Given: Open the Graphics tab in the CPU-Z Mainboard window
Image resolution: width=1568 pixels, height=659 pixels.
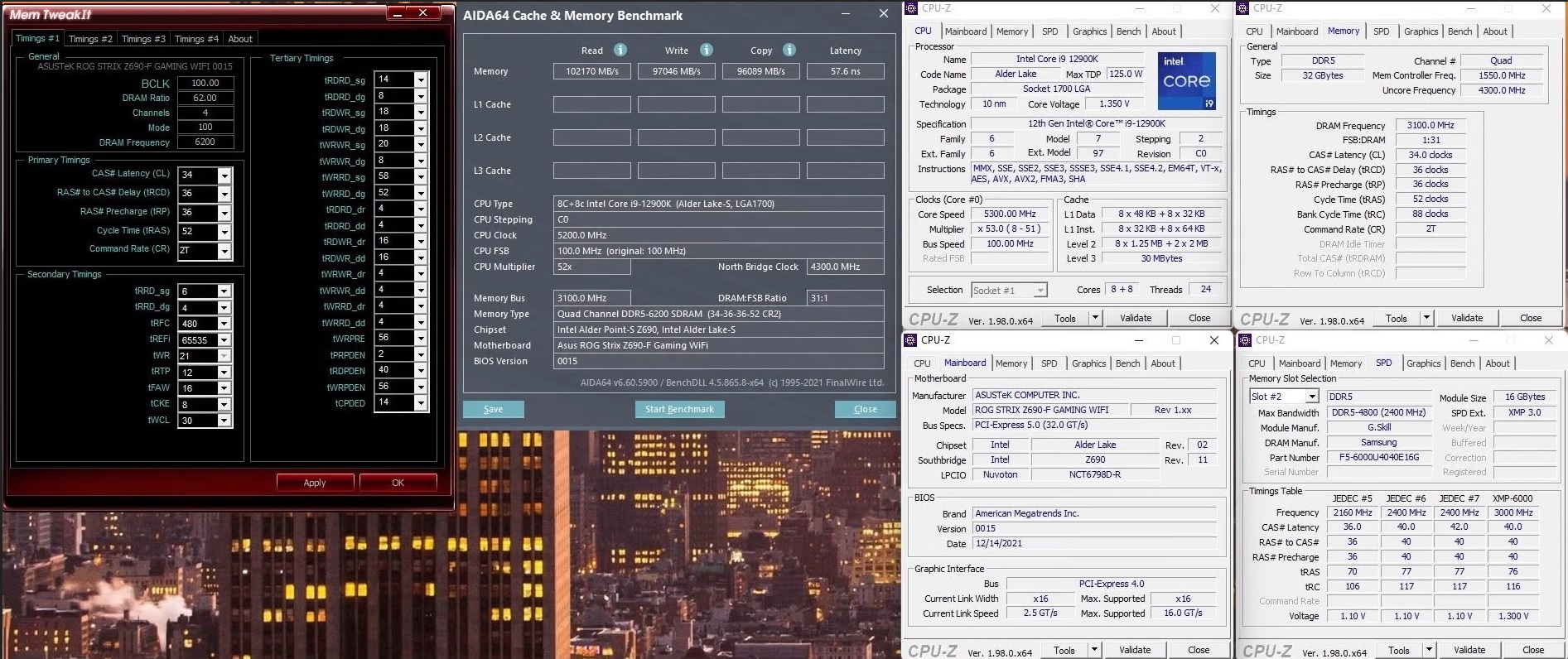Looking at the screenshot, I should pyautogui.click(x=1088, y=363).
